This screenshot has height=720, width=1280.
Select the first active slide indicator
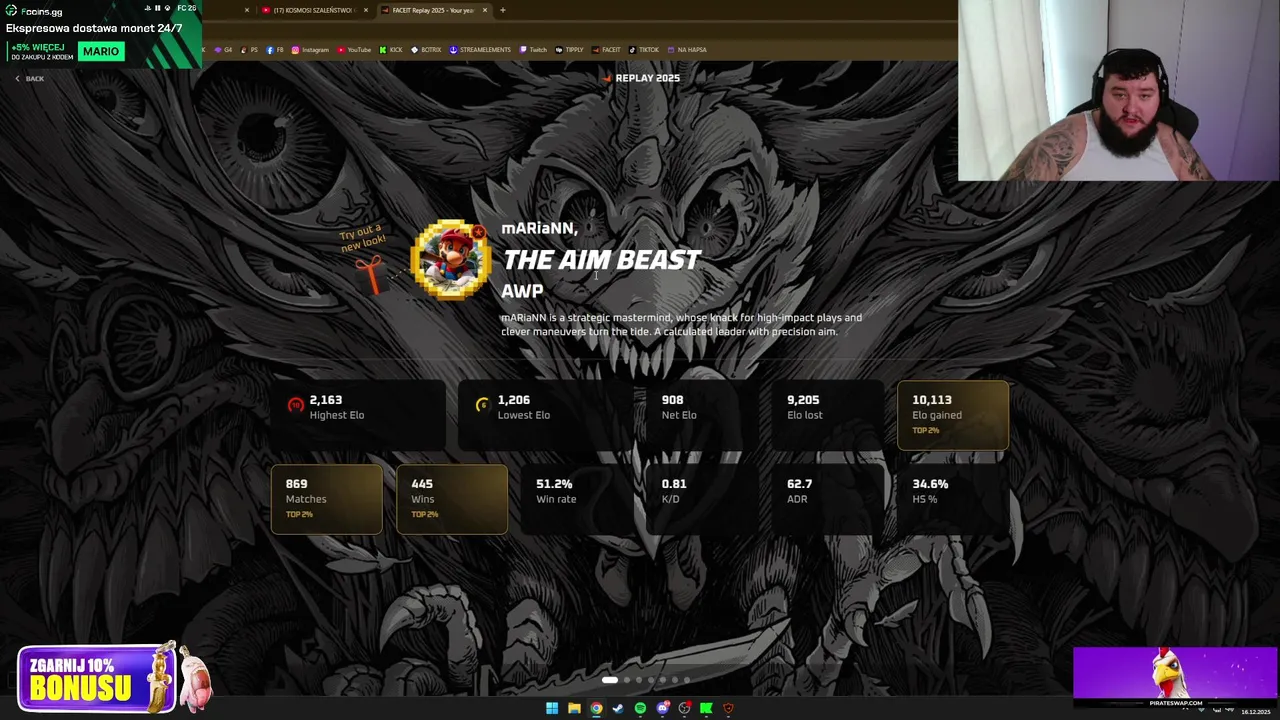click(x=610, y=680)
